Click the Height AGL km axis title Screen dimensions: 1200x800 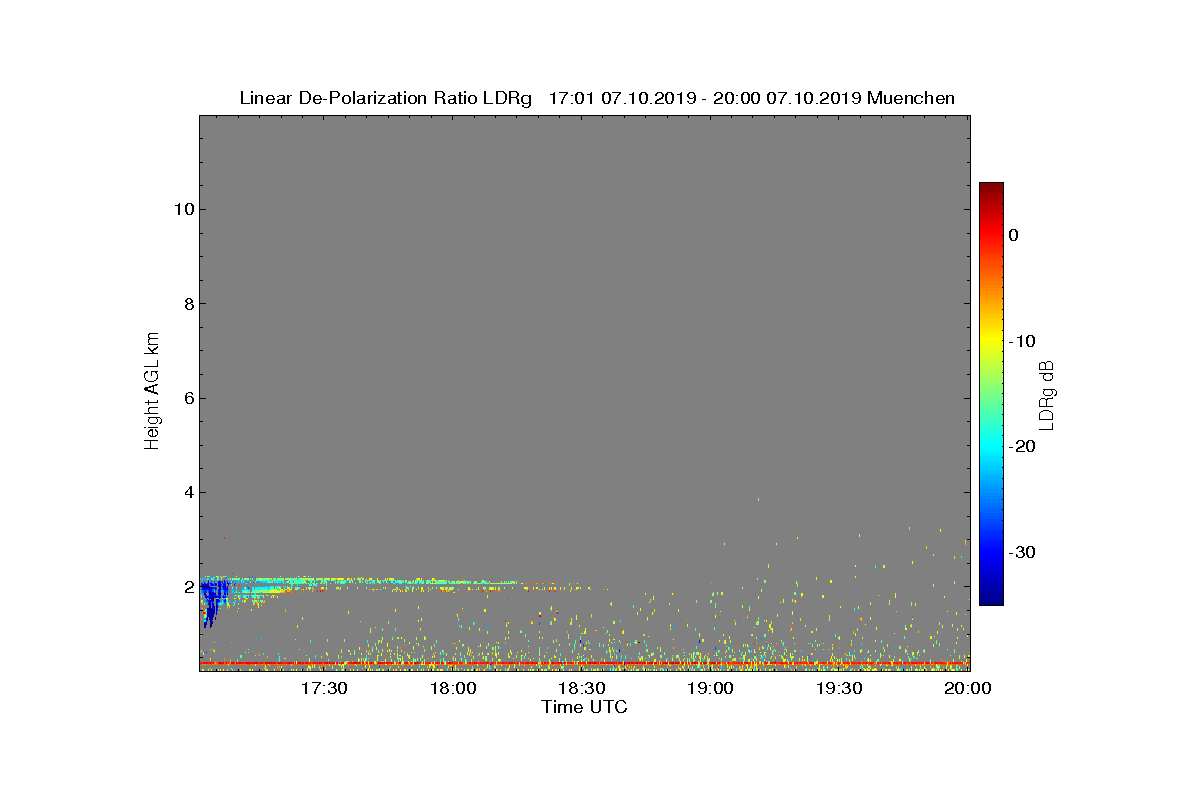tap(152, 393)
